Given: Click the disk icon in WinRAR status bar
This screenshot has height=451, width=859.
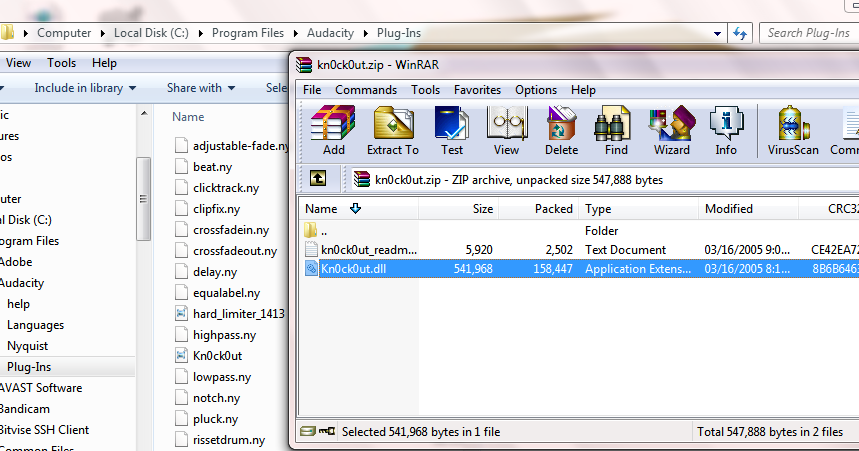Looking at the screenshot, I should point(308,431).
